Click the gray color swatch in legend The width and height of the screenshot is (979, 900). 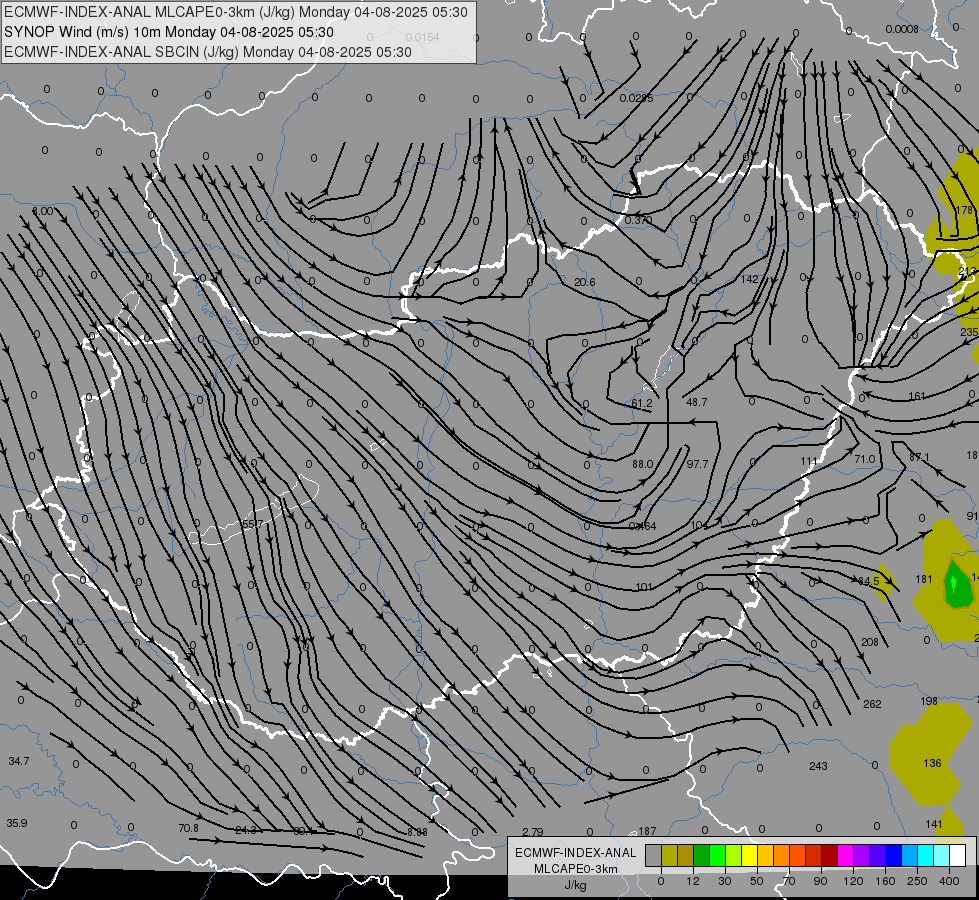[x=653, y=855]
